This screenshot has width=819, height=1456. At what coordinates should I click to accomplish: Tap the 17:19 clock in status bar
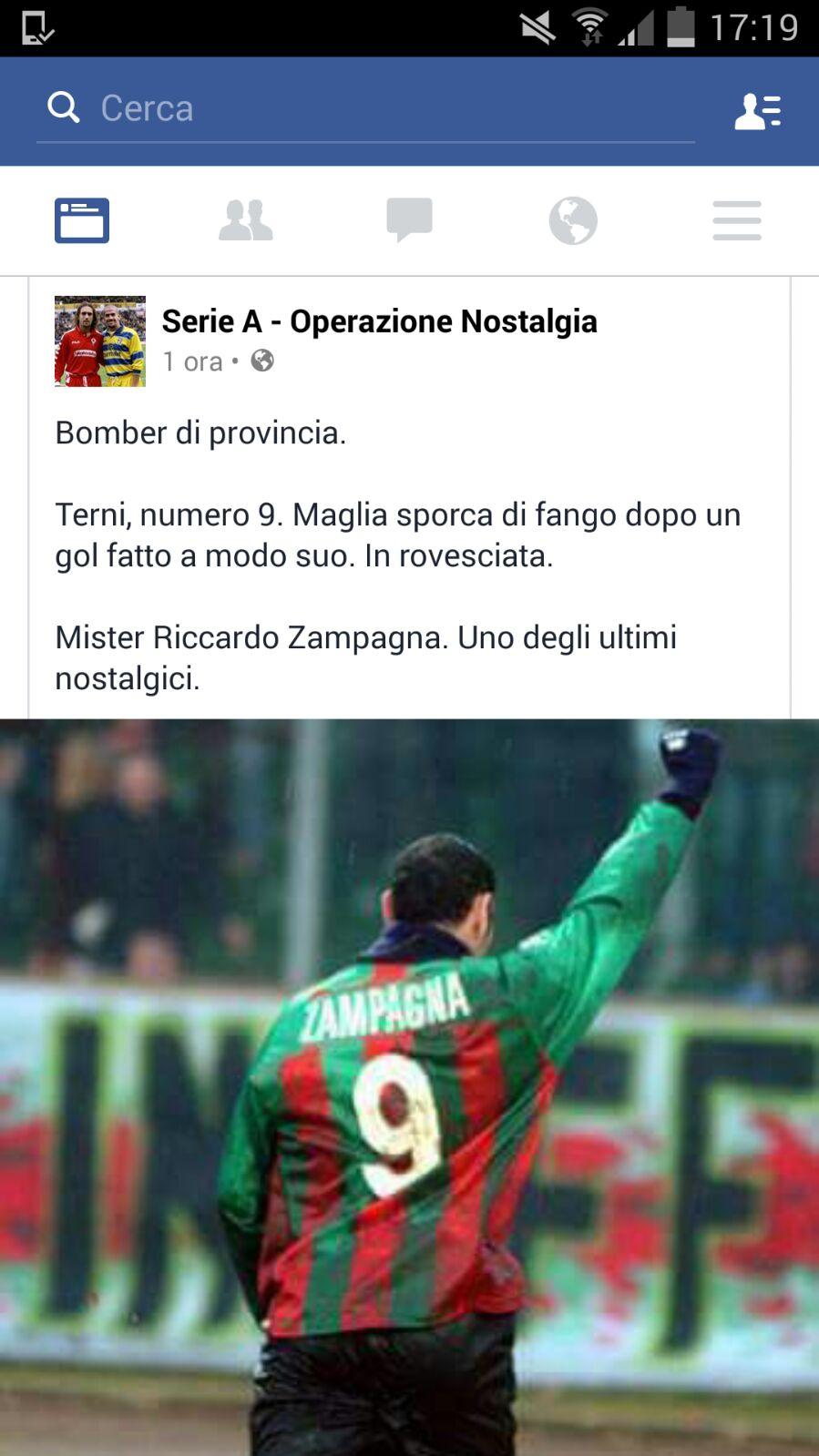754,27
